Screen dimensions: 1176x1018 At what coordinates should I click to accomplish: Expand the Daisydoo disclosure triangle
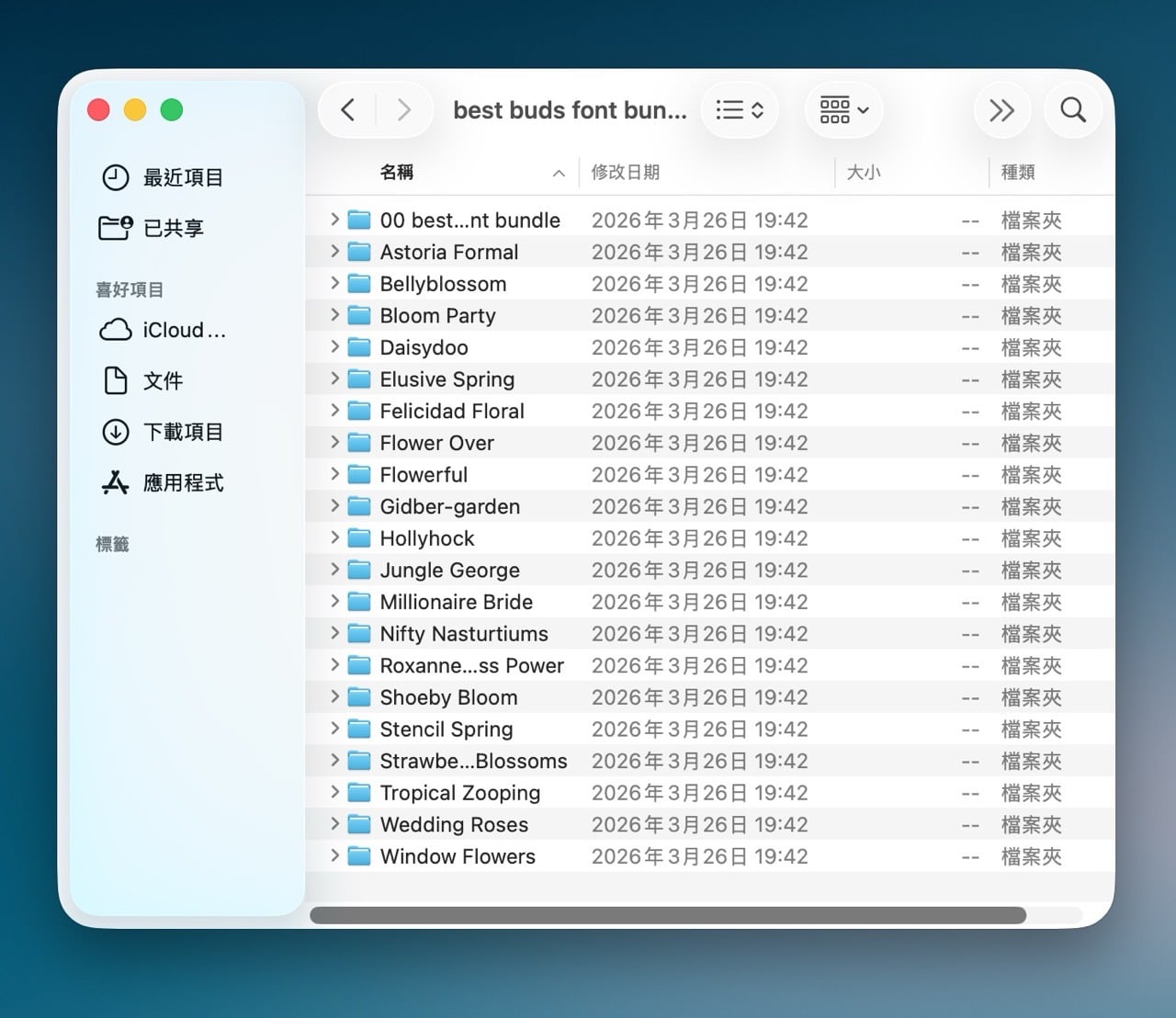coord(334,347)
